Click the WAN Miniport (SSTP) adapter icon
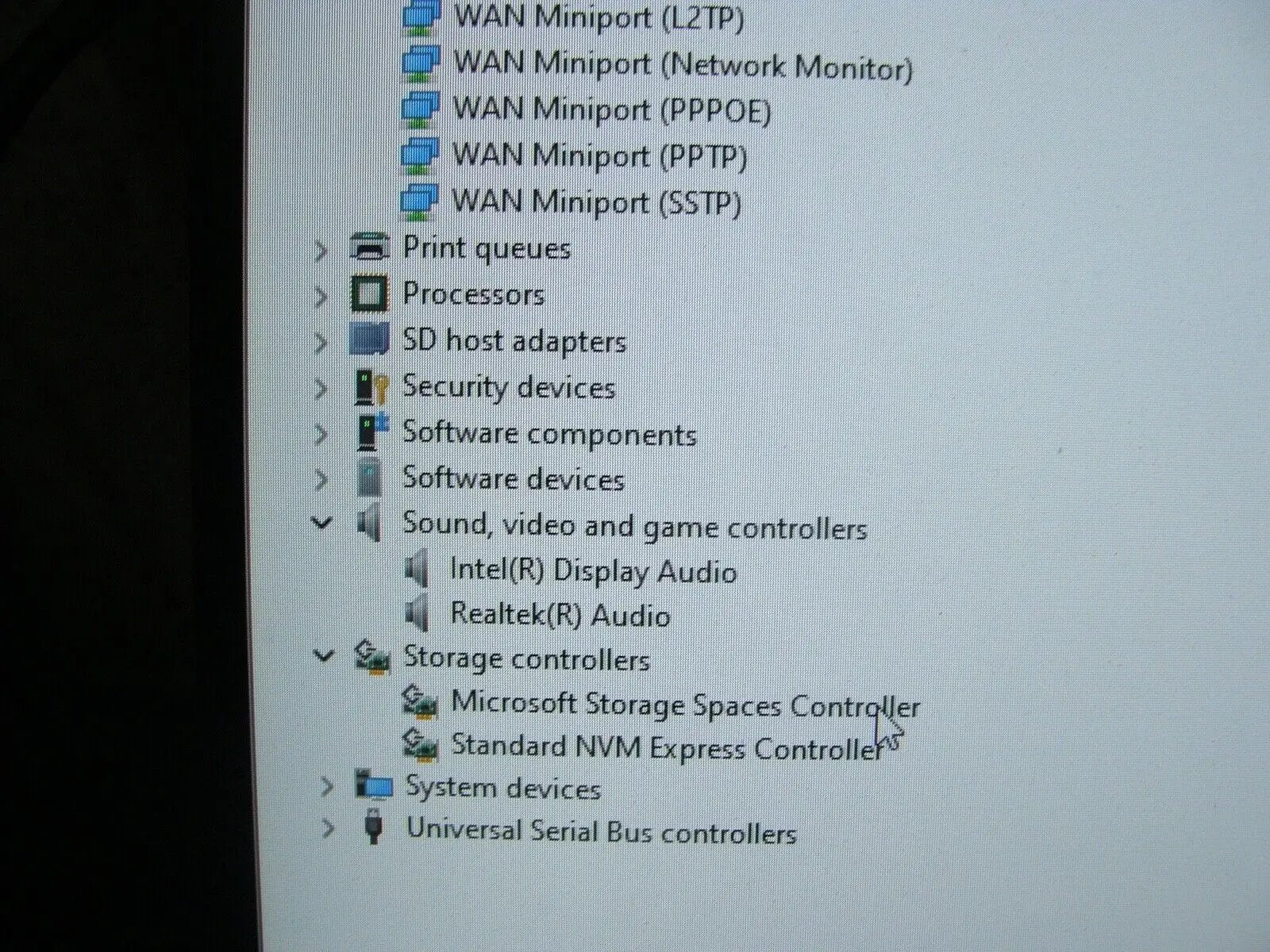The width and height of the screenshot is (1270, 952). (x=420, y=201)
